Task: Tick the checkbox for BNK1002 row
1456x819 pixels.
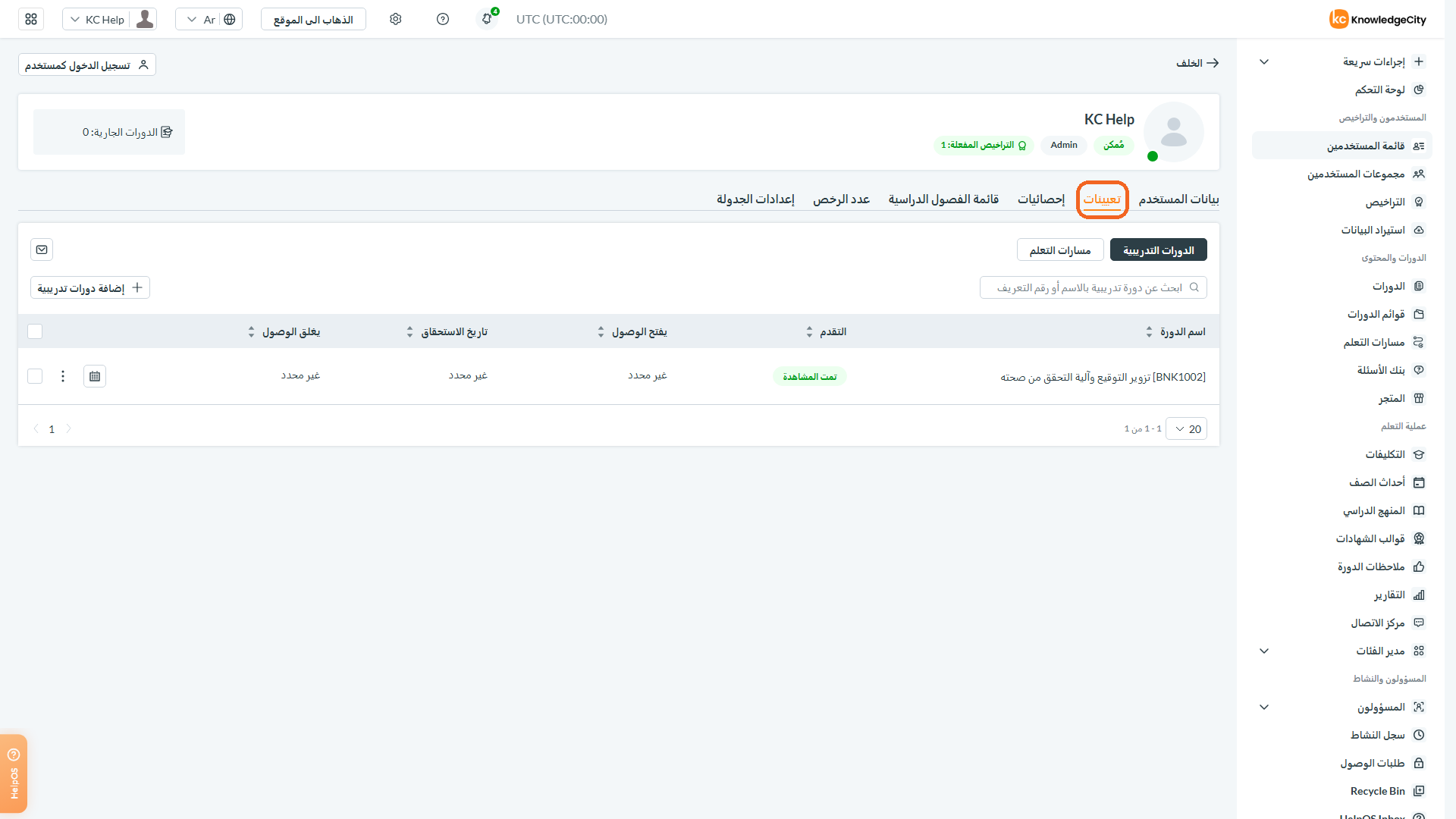Action: point(35,376)
